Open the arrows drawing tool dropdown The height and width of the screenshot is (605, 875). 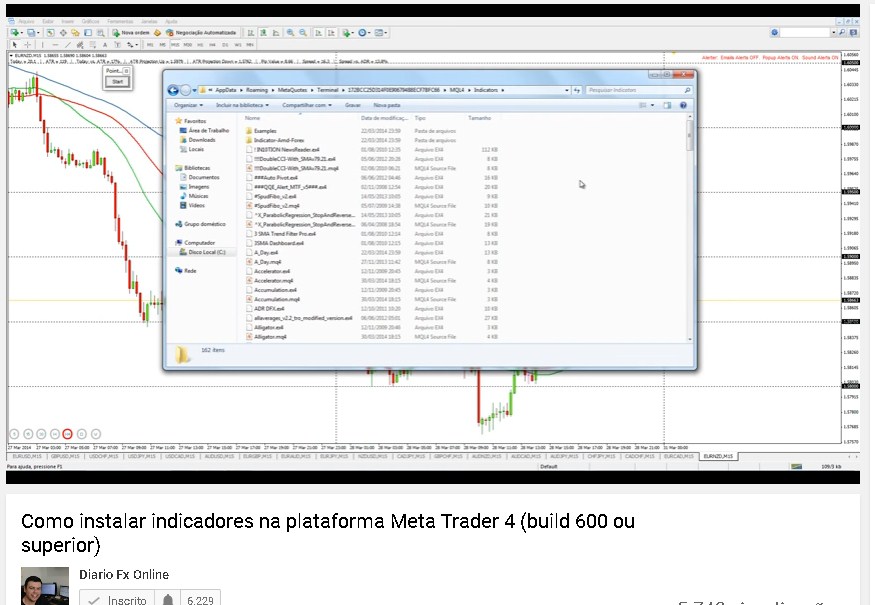[x=132, y=45]
